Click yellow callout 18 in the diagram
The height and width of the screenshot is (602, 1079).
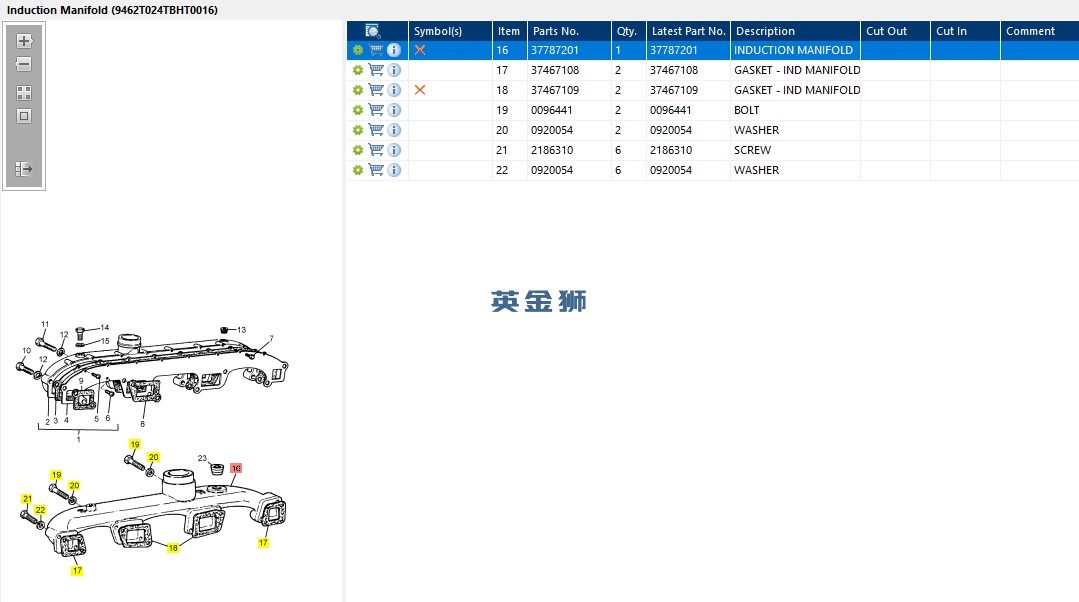click(173, 548)
